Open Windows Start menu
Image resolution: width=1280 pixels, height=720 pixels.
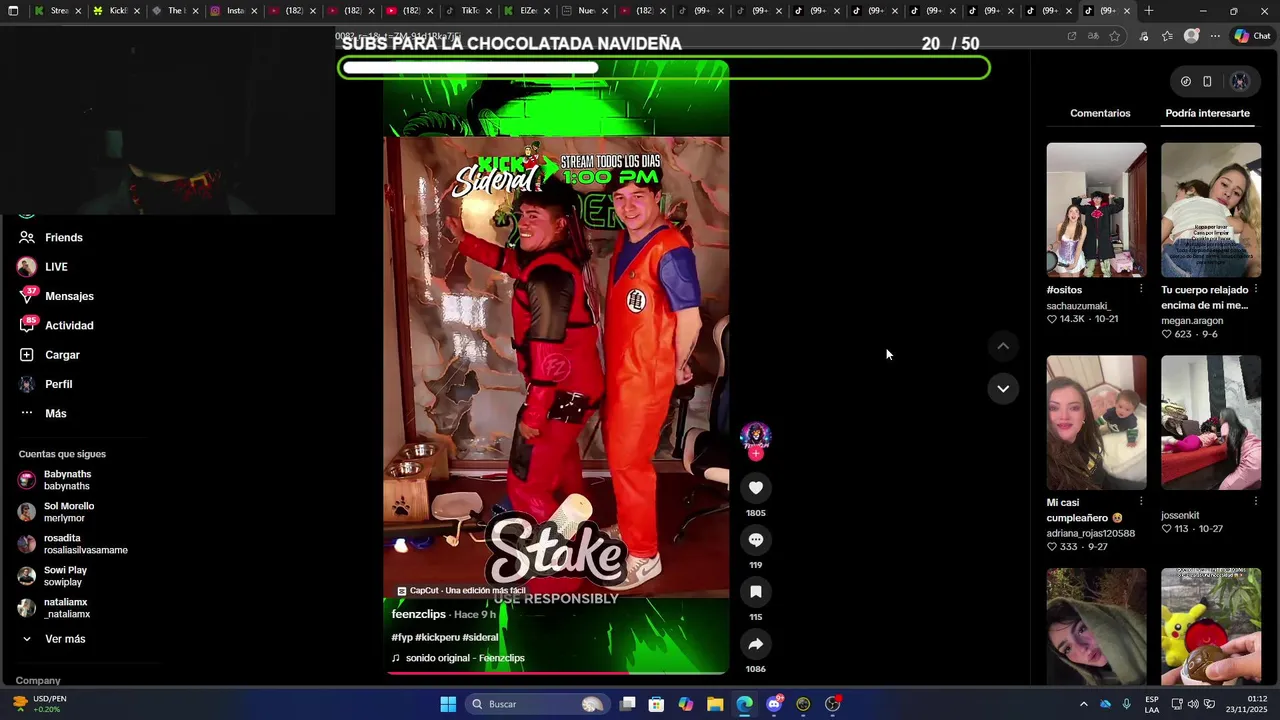pyautogui.click(x=448, y=704)
